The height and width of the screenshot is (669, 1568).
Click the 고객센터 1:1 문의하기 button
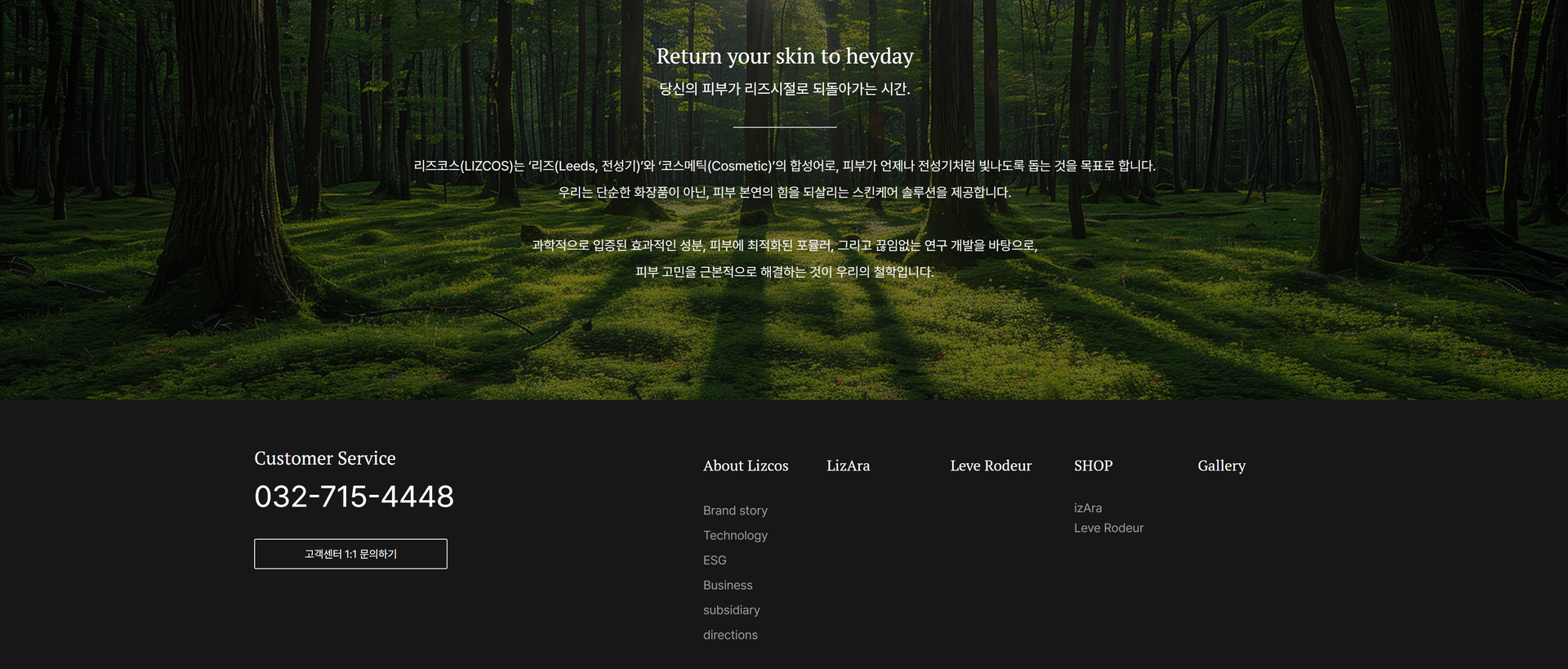350,554
